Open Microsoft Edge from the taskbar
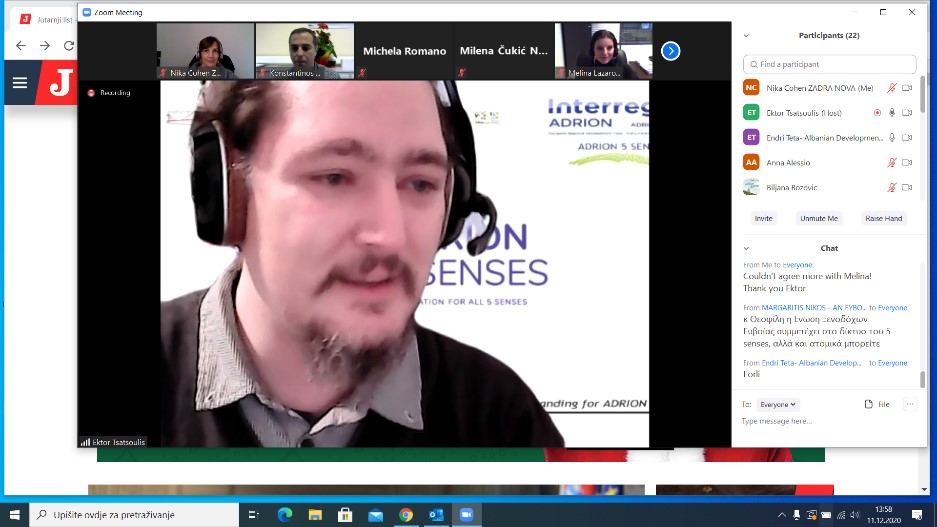 click(284, 514)
